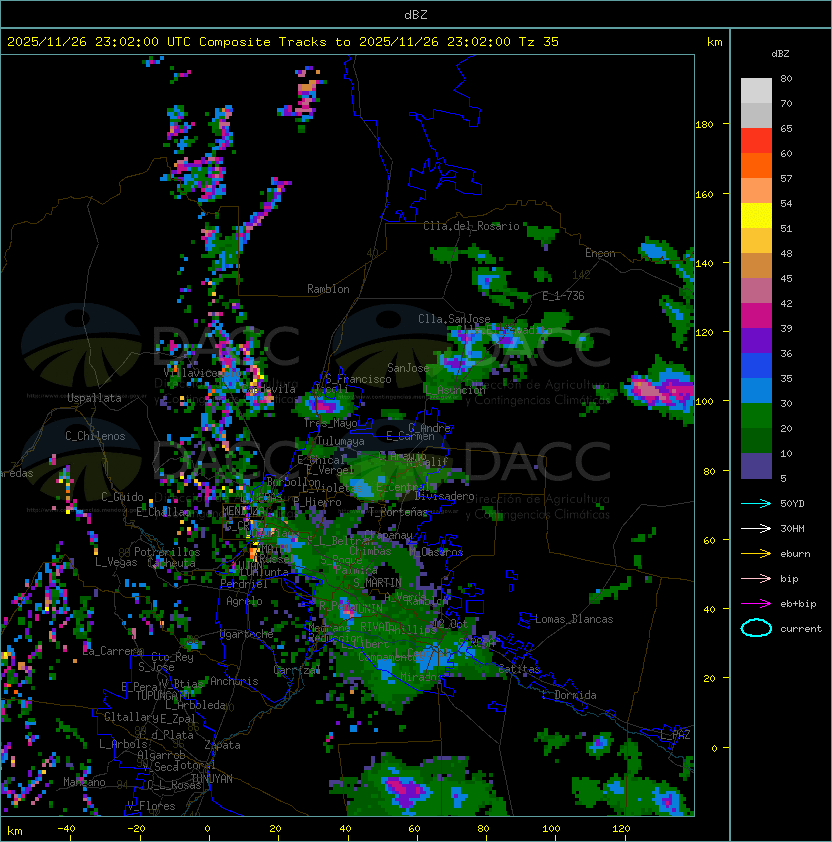Click the Anchoris map label
The image size is (832, 842).
(x=234, y=681)
